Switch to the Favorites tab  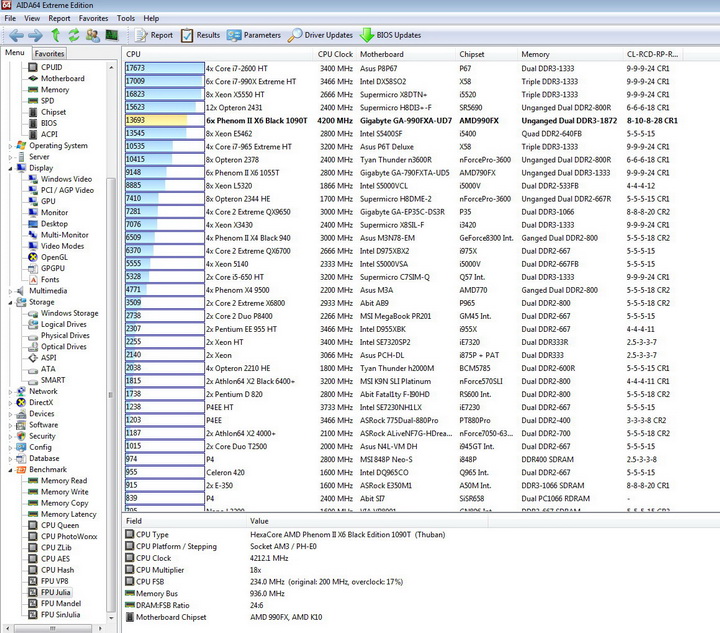point(49,53)
